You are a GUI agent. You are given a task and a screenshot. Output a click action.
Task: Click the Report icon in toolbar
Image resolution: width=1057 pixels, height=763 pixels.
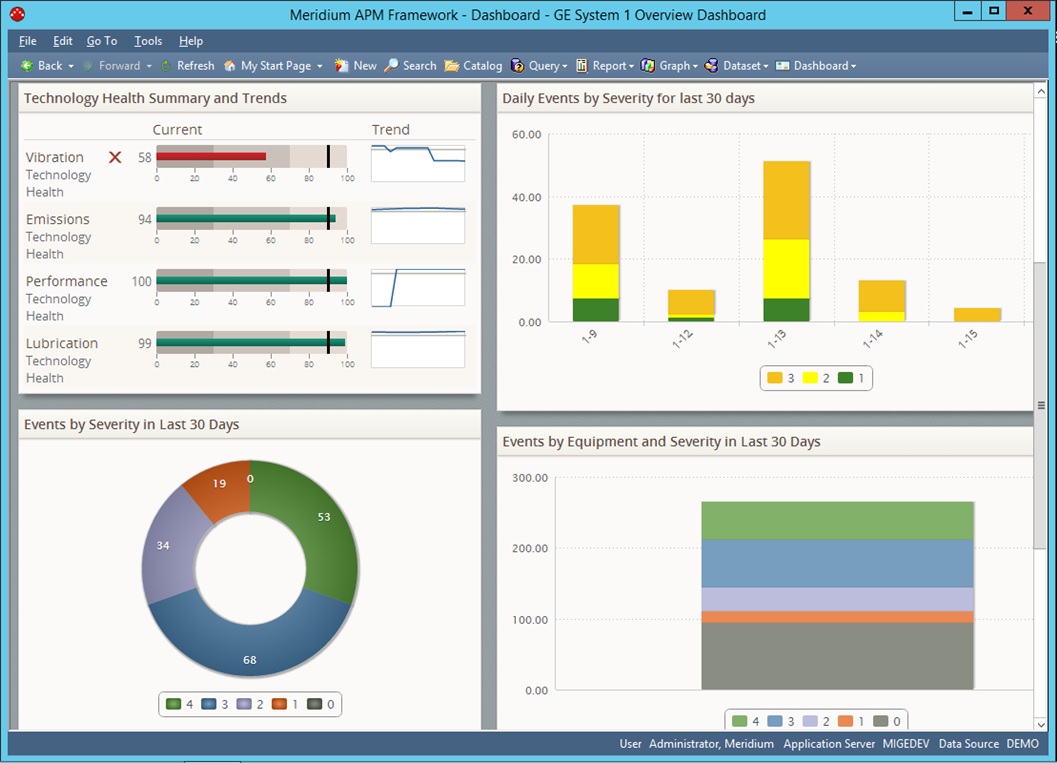(582, 65)
